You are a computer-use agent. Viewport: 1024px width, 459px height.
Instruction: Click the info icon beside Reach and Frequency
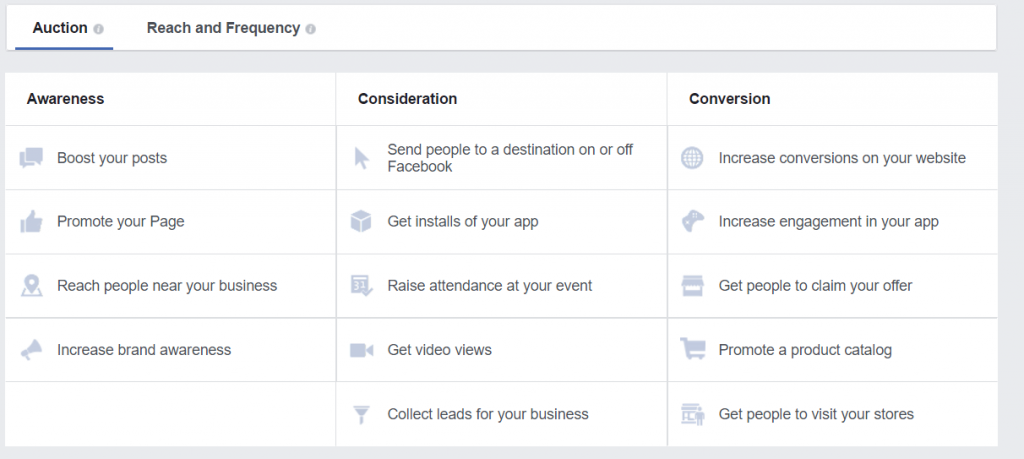(310, 29)
